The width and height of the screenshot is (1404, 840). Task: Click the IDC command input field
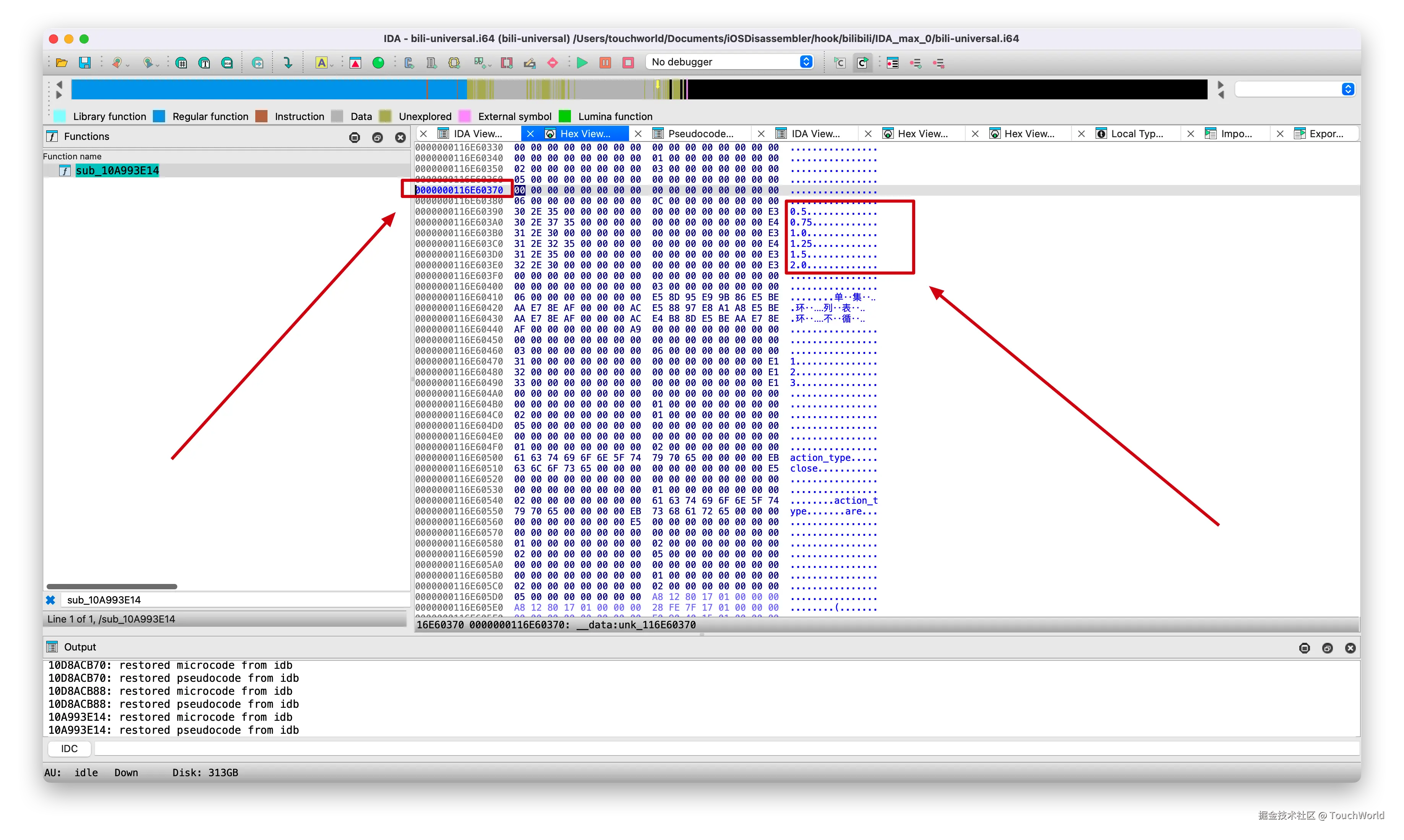click(724, 748)
